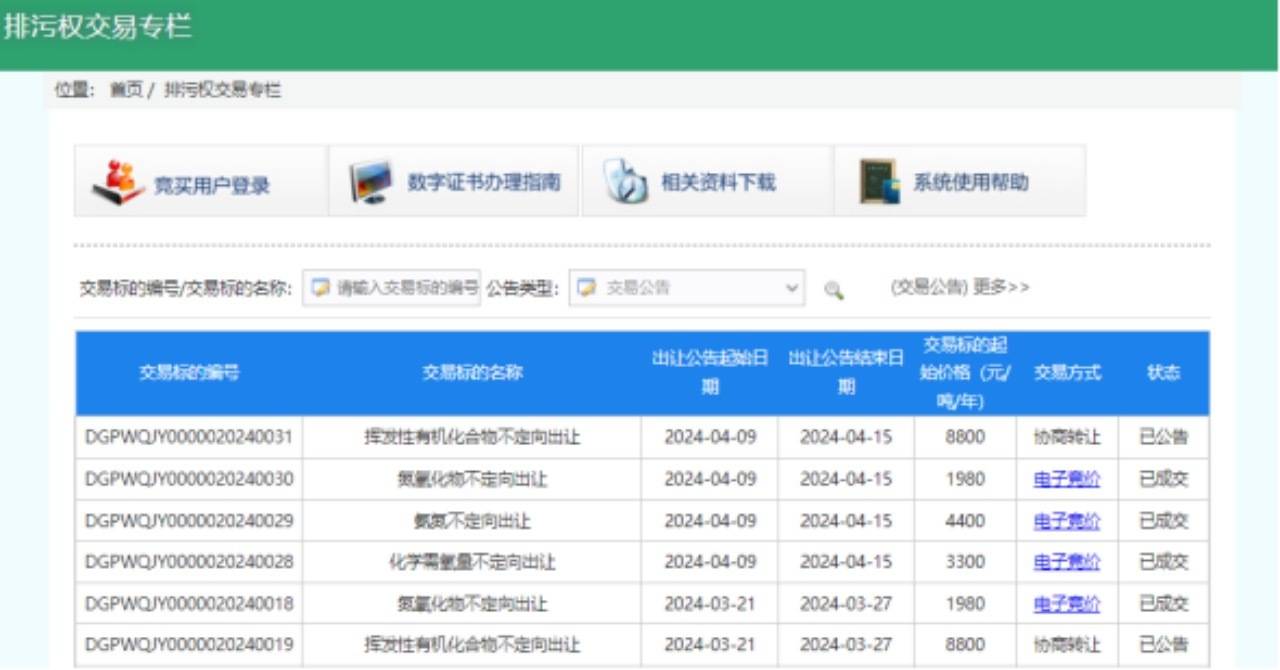Click 电子竞价 for the 化学需氧量不定向出让 listing
Viewport: 1280px width, 670px height.
pos(1066,562)
